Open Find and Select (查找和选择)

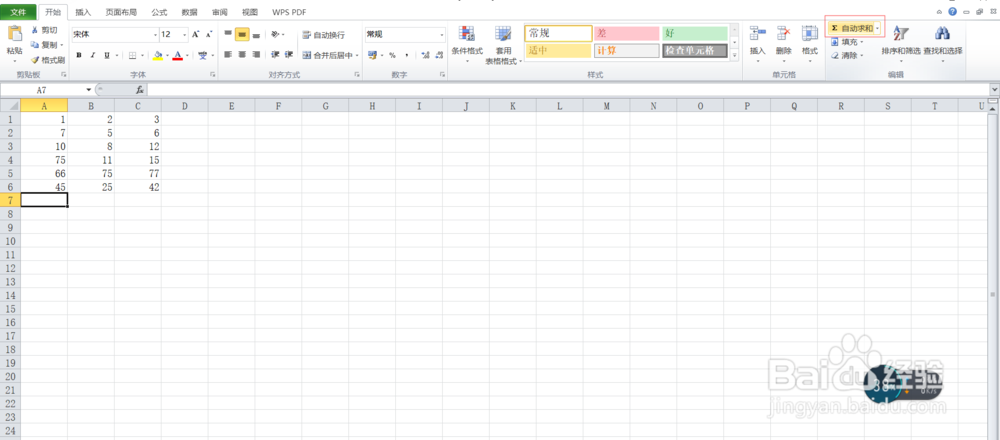[943, 44]
